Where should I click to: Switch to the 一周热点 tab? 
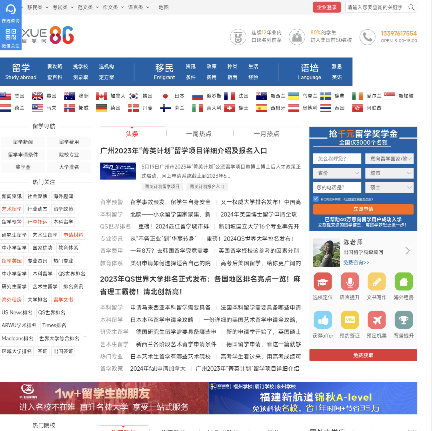point(199,134)
